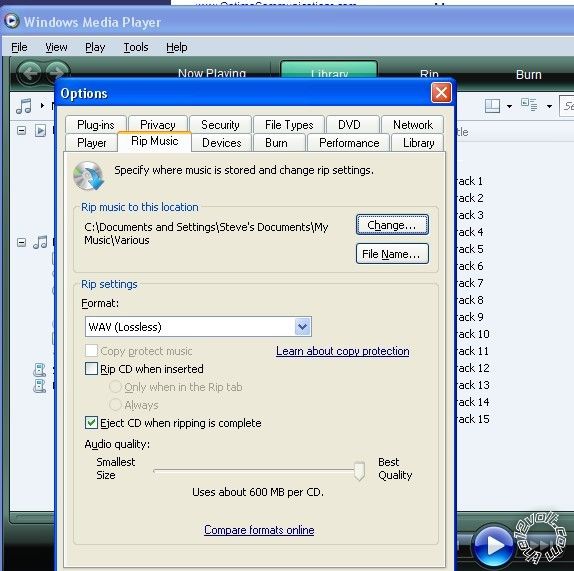
Task: Open the layout options icon in Media Player toolbar
Action: point(492,106)
